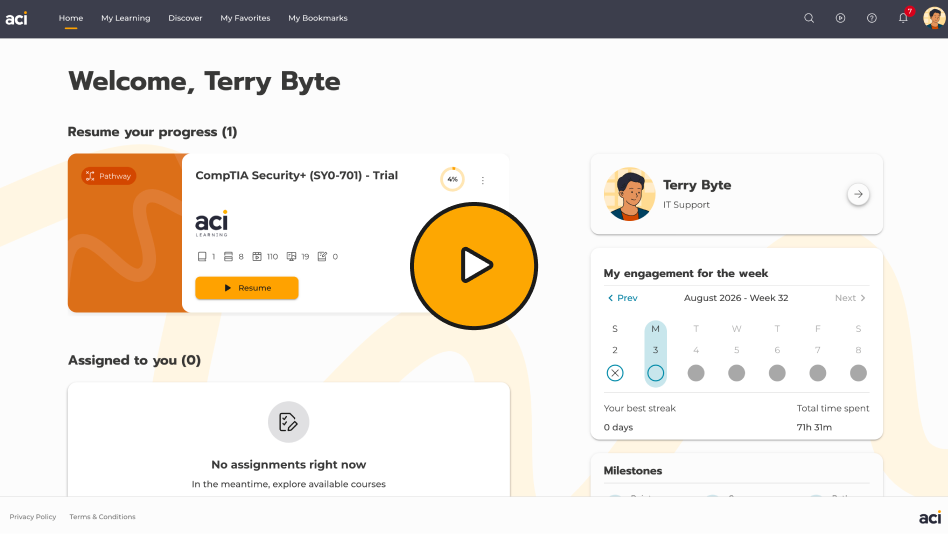Screen dimensions: 948x534
Task: Open the My Learning tab
Action: coord(126,18)
